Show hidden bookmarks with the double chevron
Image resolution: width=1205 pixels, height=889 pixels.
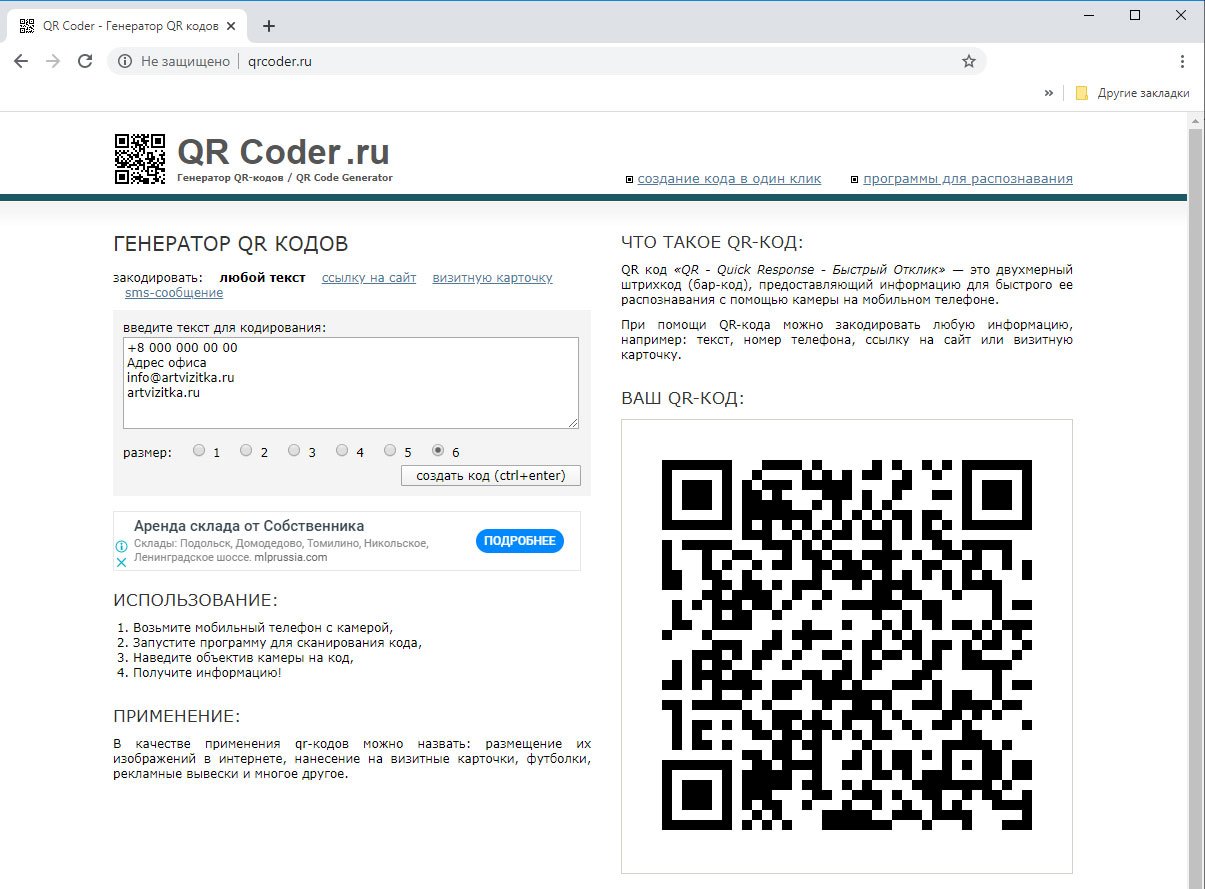1049,93
